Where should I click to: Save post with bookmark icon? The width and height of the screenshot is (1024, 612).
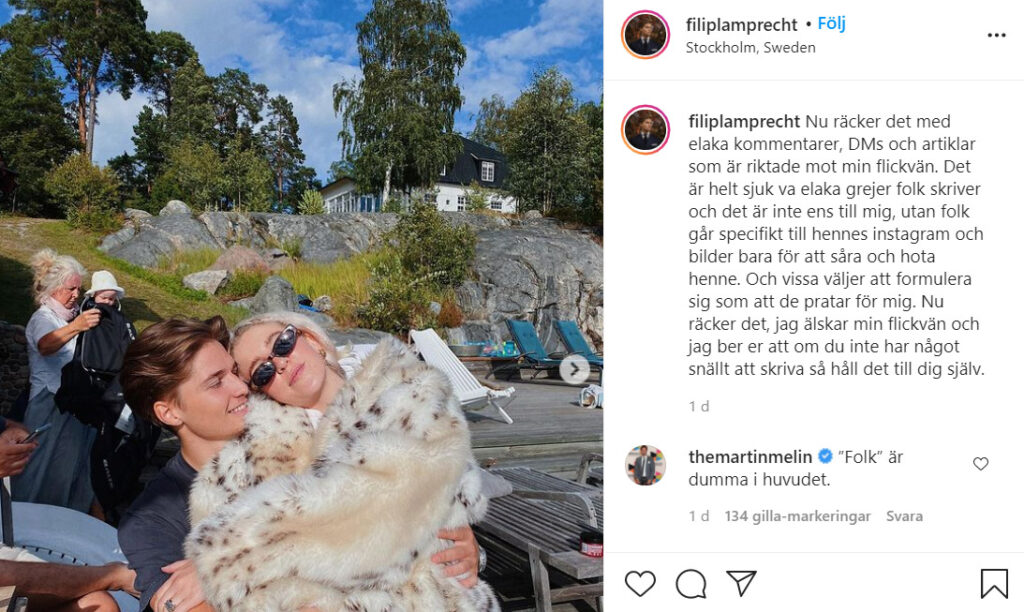click(x=994, y=583)
